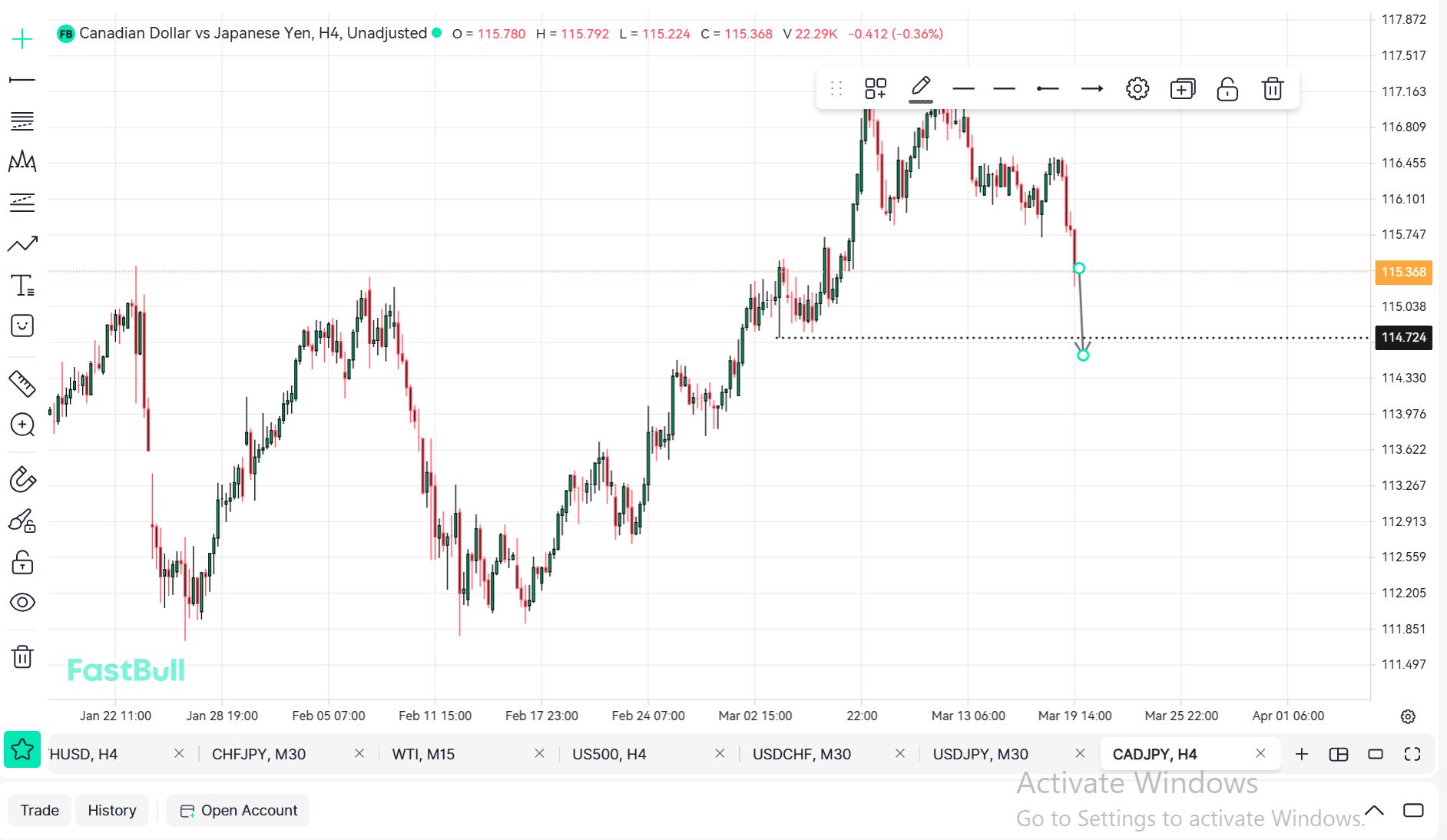1447x840 pixels.
Task: Open the line thickness selector
Action: coord(963,89)
